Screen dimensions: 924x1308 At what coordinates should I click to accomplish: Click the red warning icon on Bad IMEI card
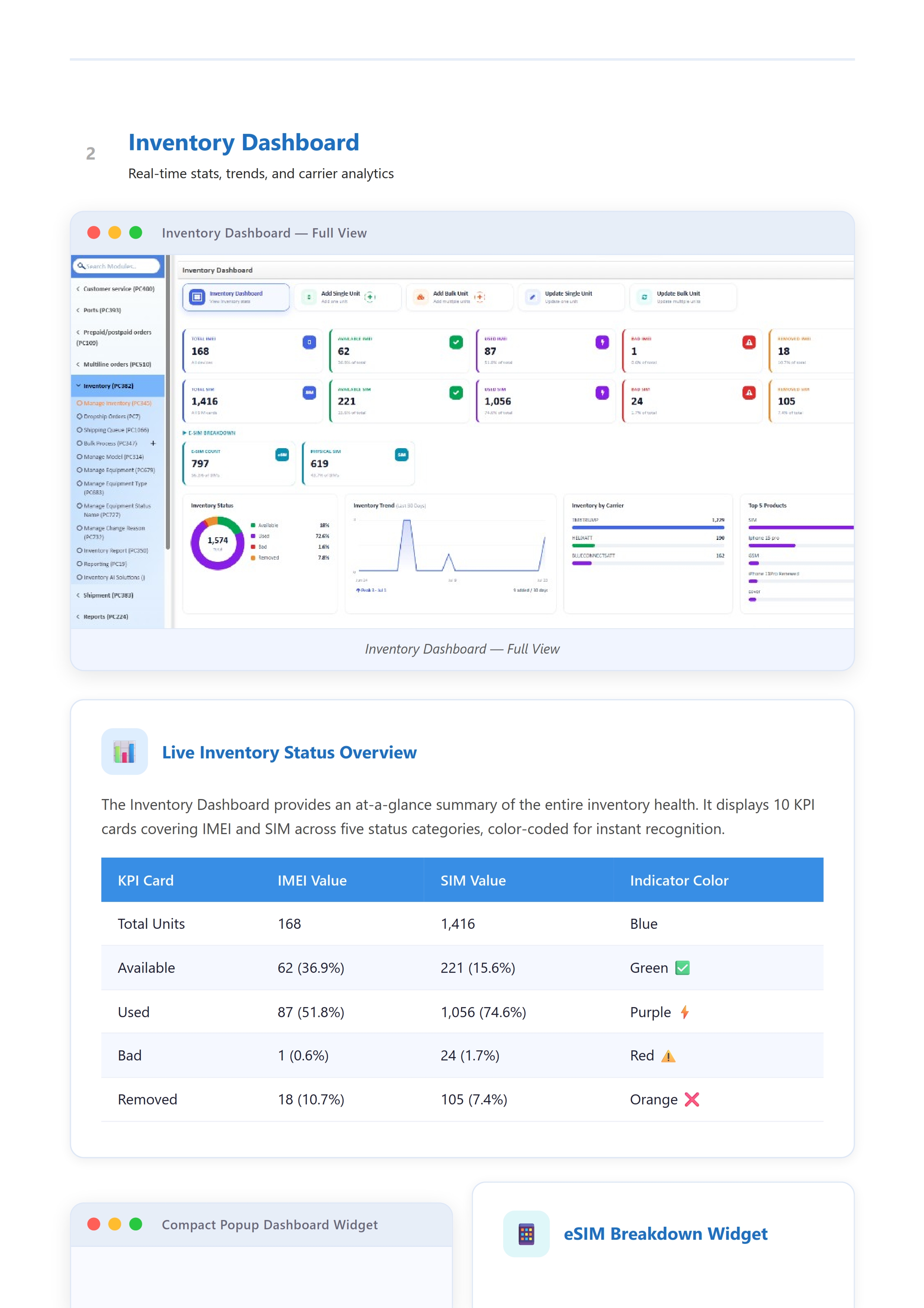pyautogui.click(x=749, y=342)
